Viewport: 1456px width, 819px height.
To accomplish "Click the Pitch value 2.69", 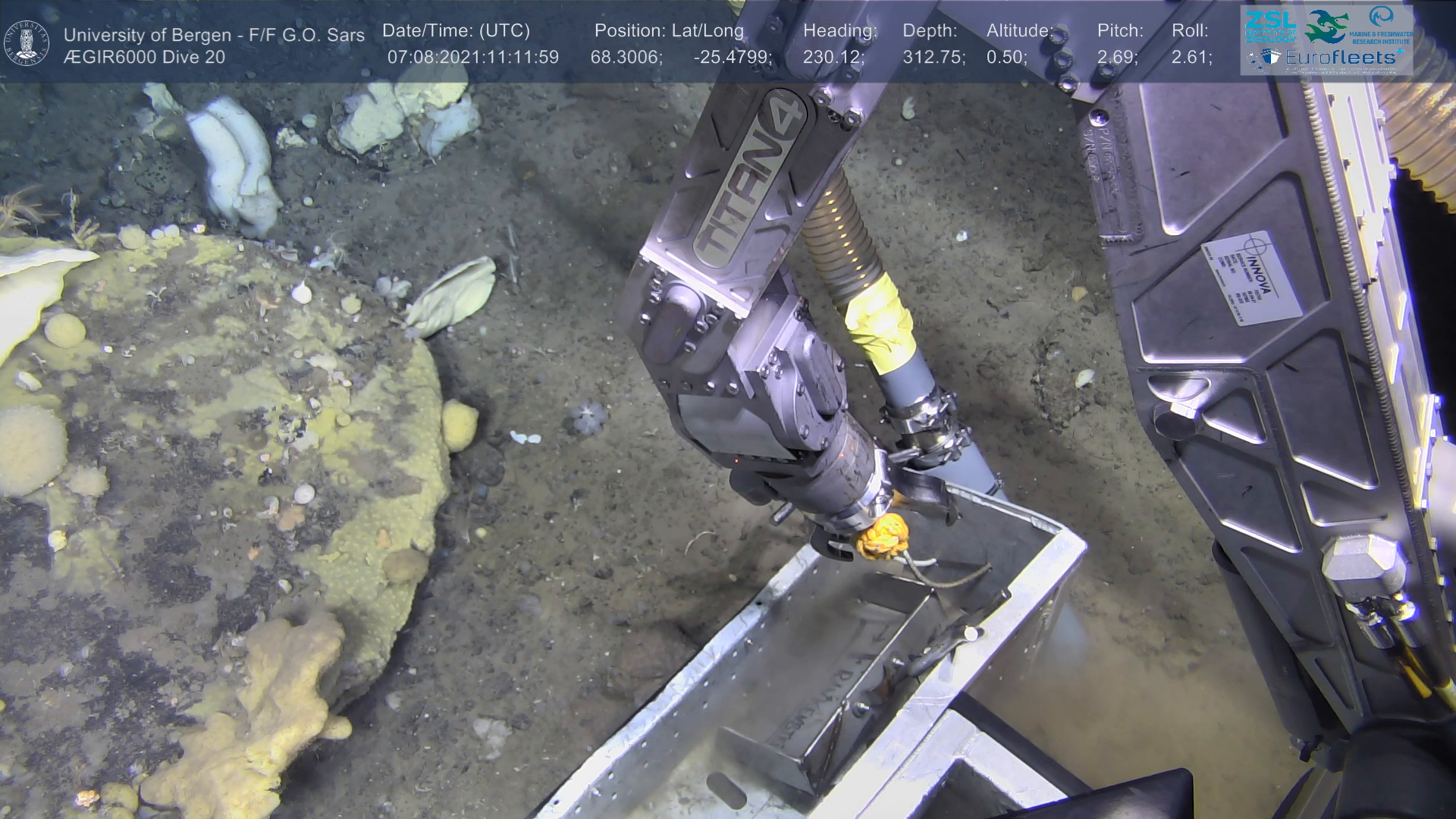I will click(x=1116, y=57).
